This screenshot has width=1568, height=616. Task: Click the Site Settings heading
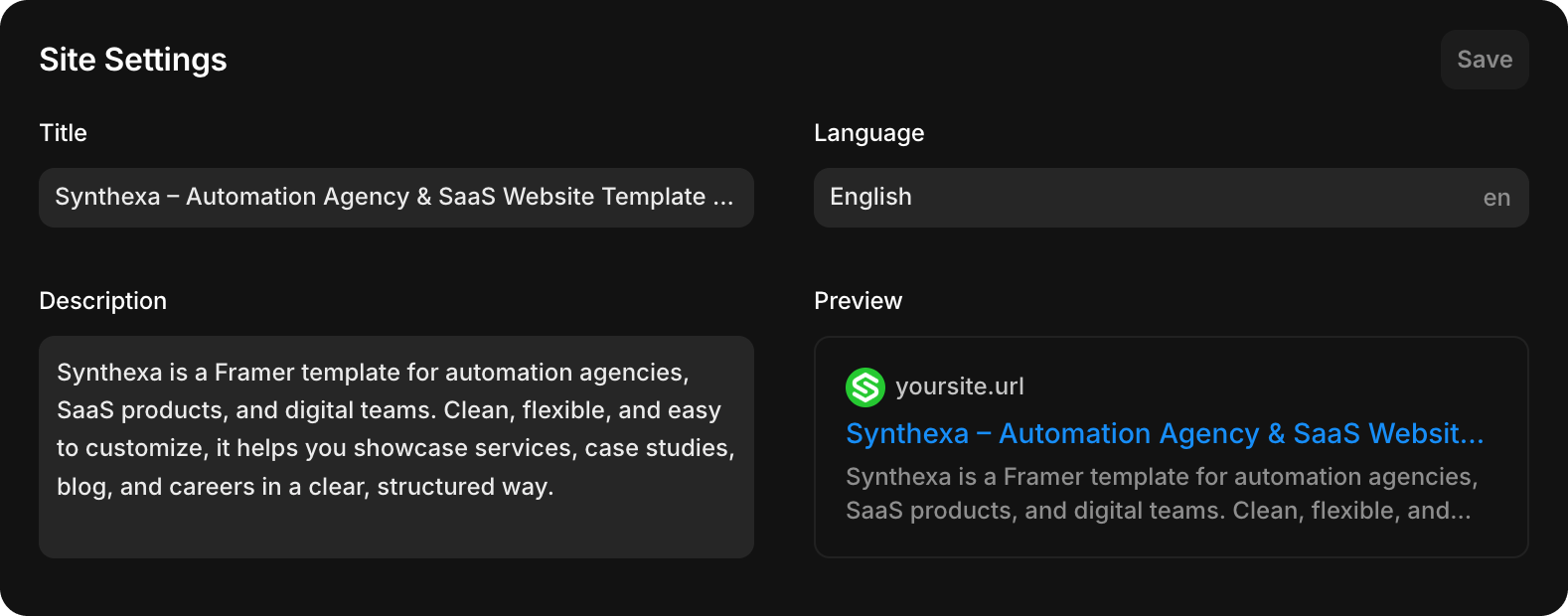[x=133, y=60]
